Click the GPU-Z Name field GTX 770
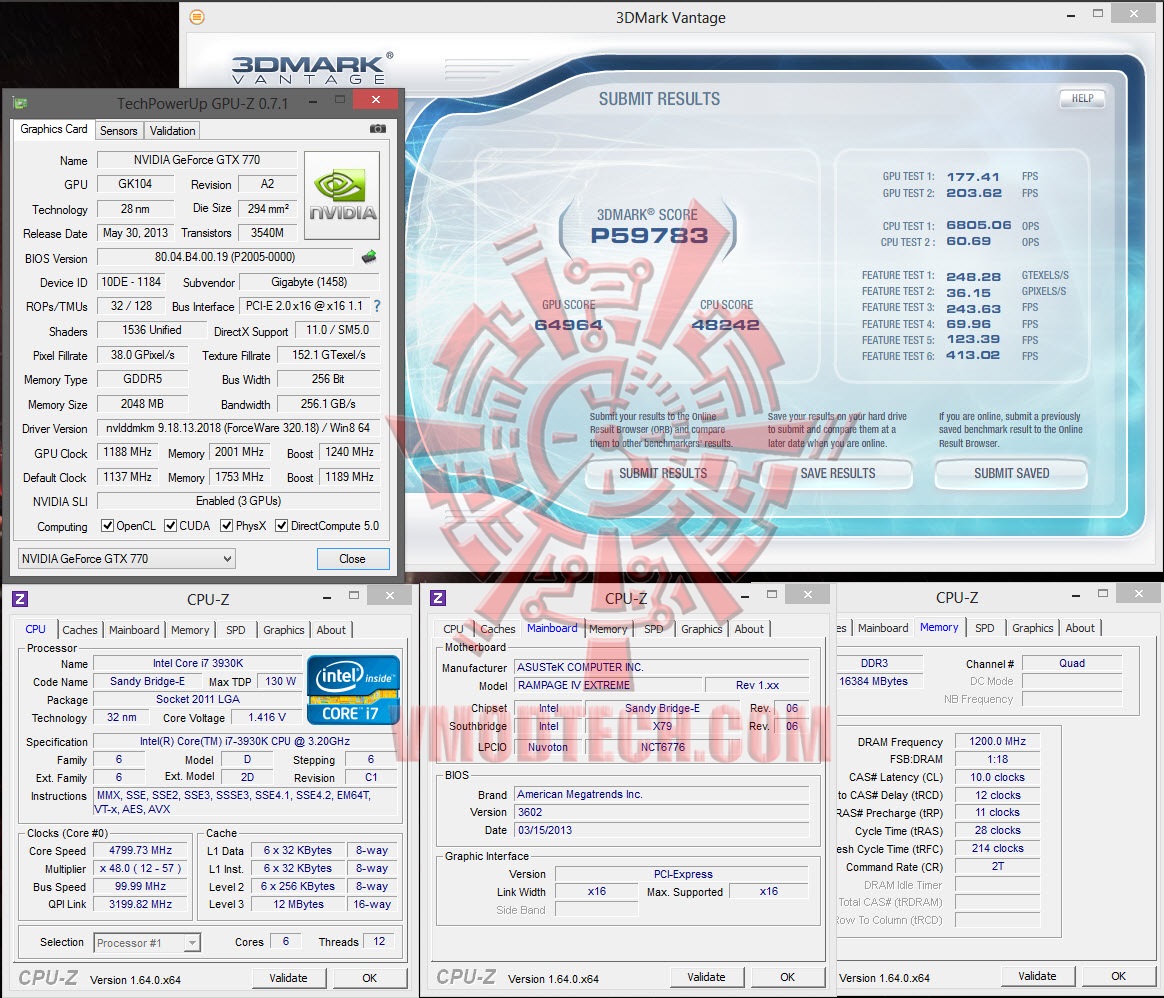The image size is (1164, 998). coord(197,160)
